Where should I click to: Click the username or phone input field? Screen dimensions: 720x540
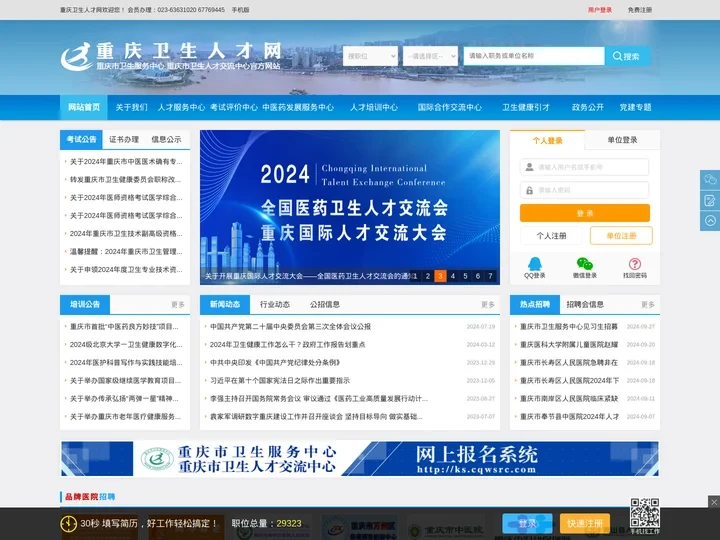(x=584, y=167)
